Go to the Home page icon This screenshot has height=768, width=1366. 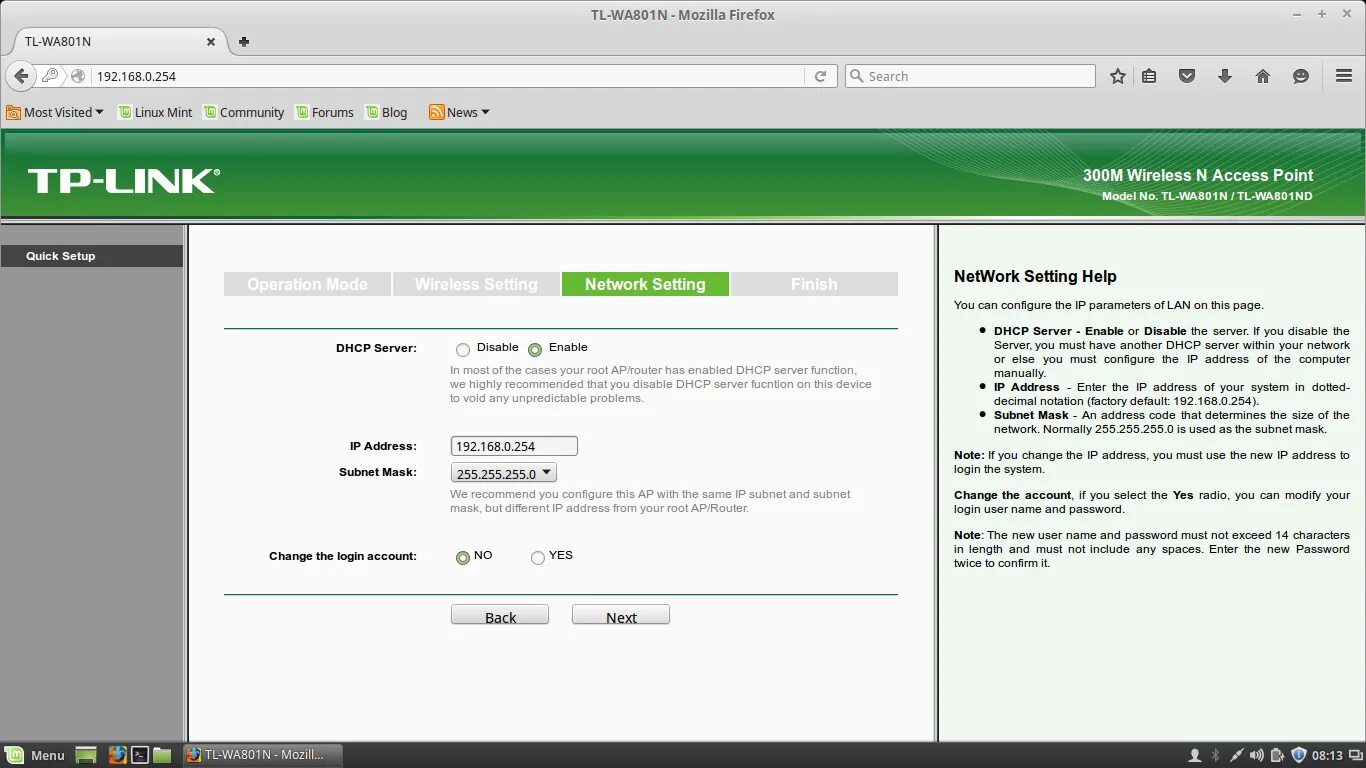tap(1263, 76)
